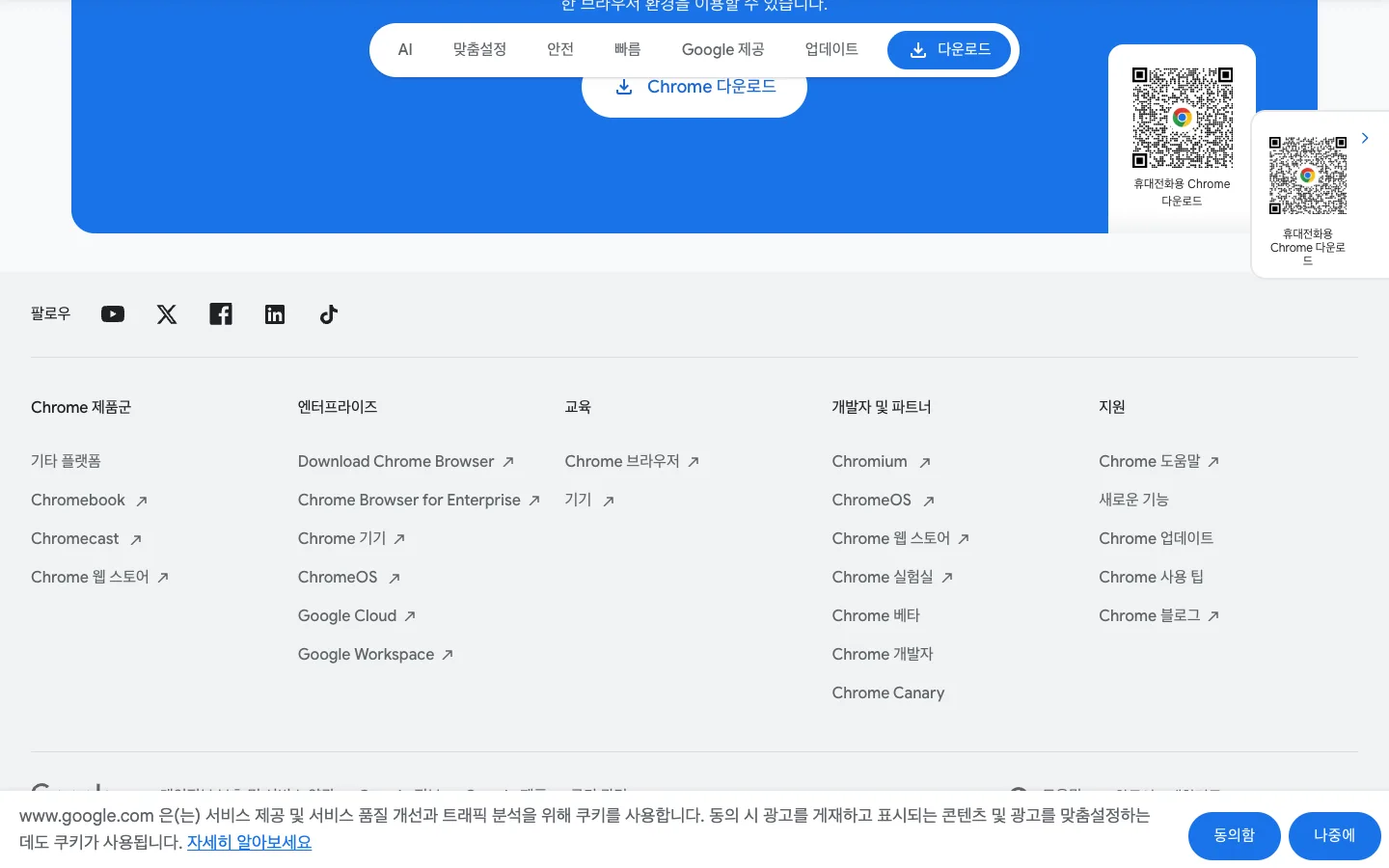Select the 안전 tab
1389x868 pixels.
point(560,49)
